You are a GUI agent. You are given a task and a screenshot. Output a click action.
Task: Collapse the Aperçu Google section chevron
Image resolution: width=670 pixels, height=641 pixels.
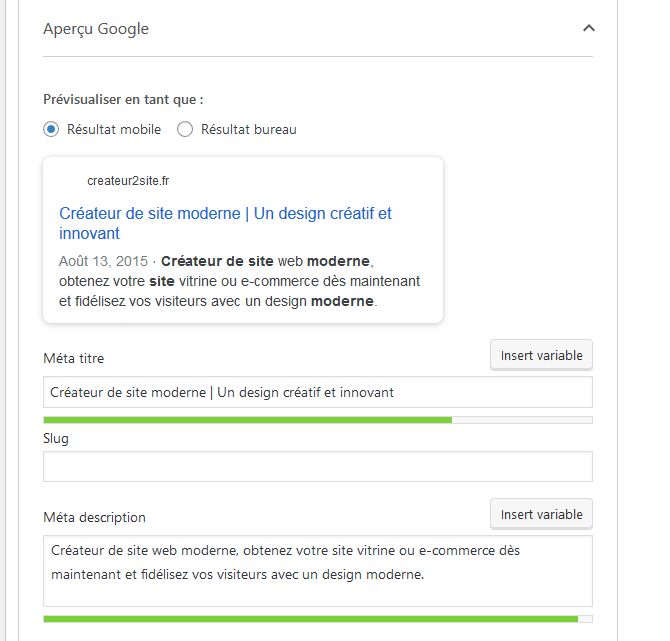589,29
